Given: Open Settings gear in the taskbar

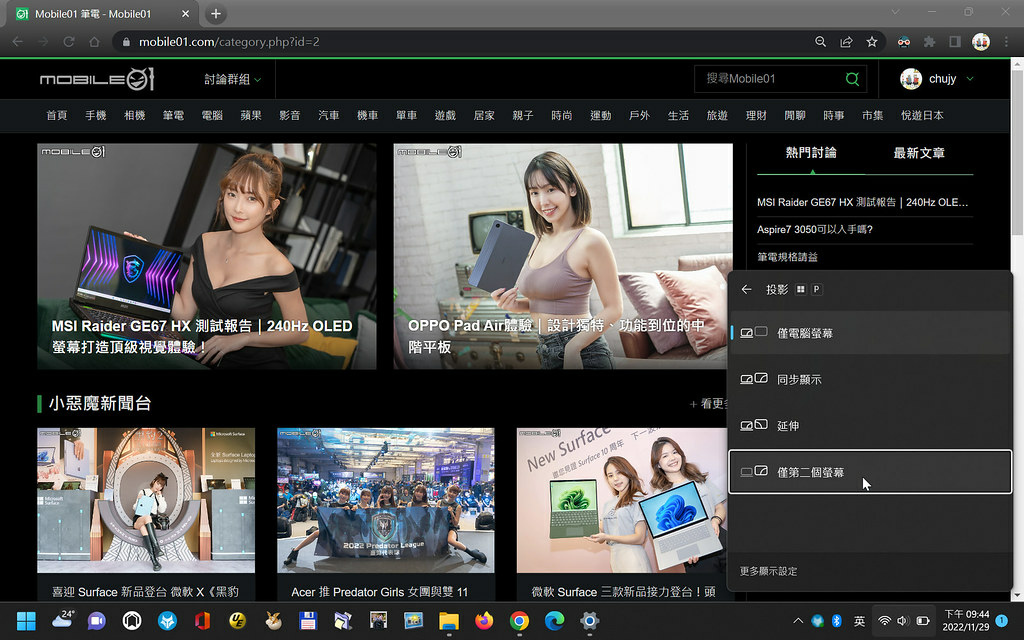Looking at the screenshot, I should click(x=590, y=620).
